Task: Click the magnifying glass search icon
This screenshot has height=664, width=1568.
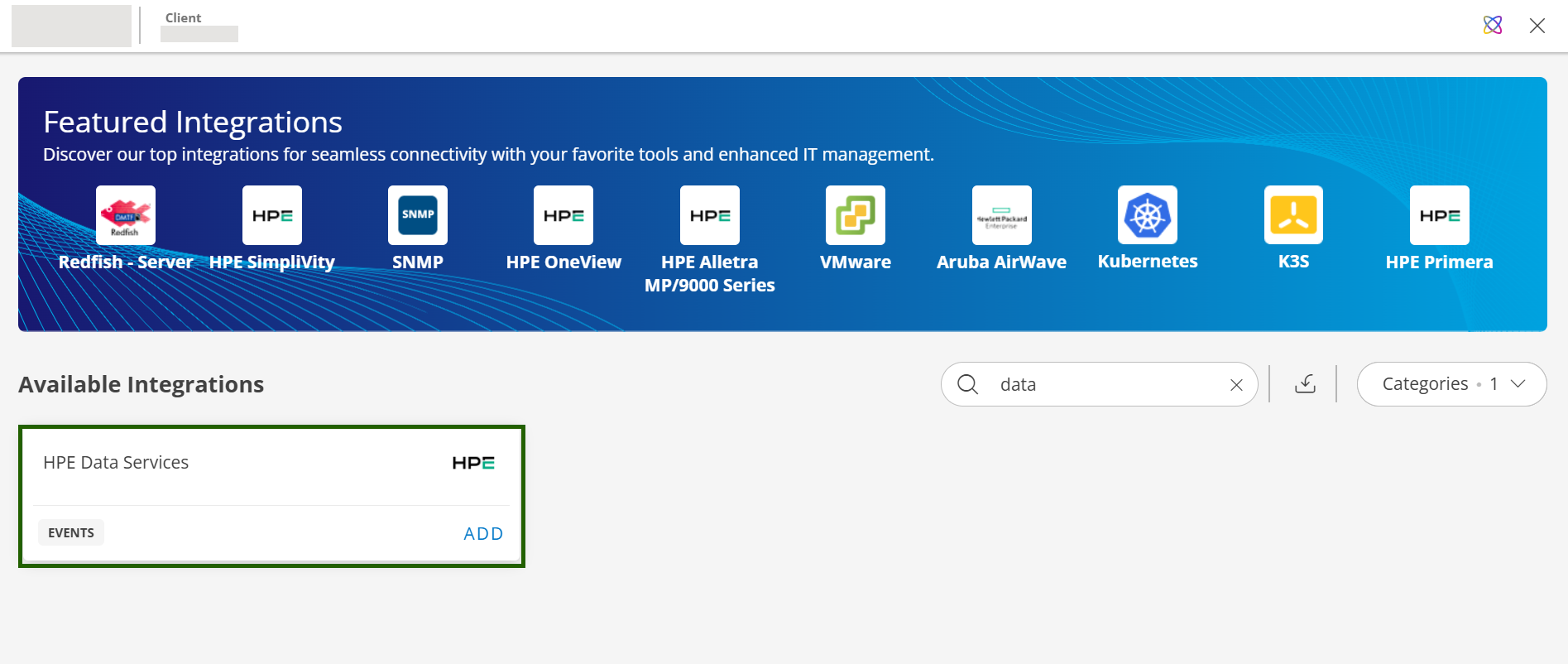Action: (x=967, y=384)
